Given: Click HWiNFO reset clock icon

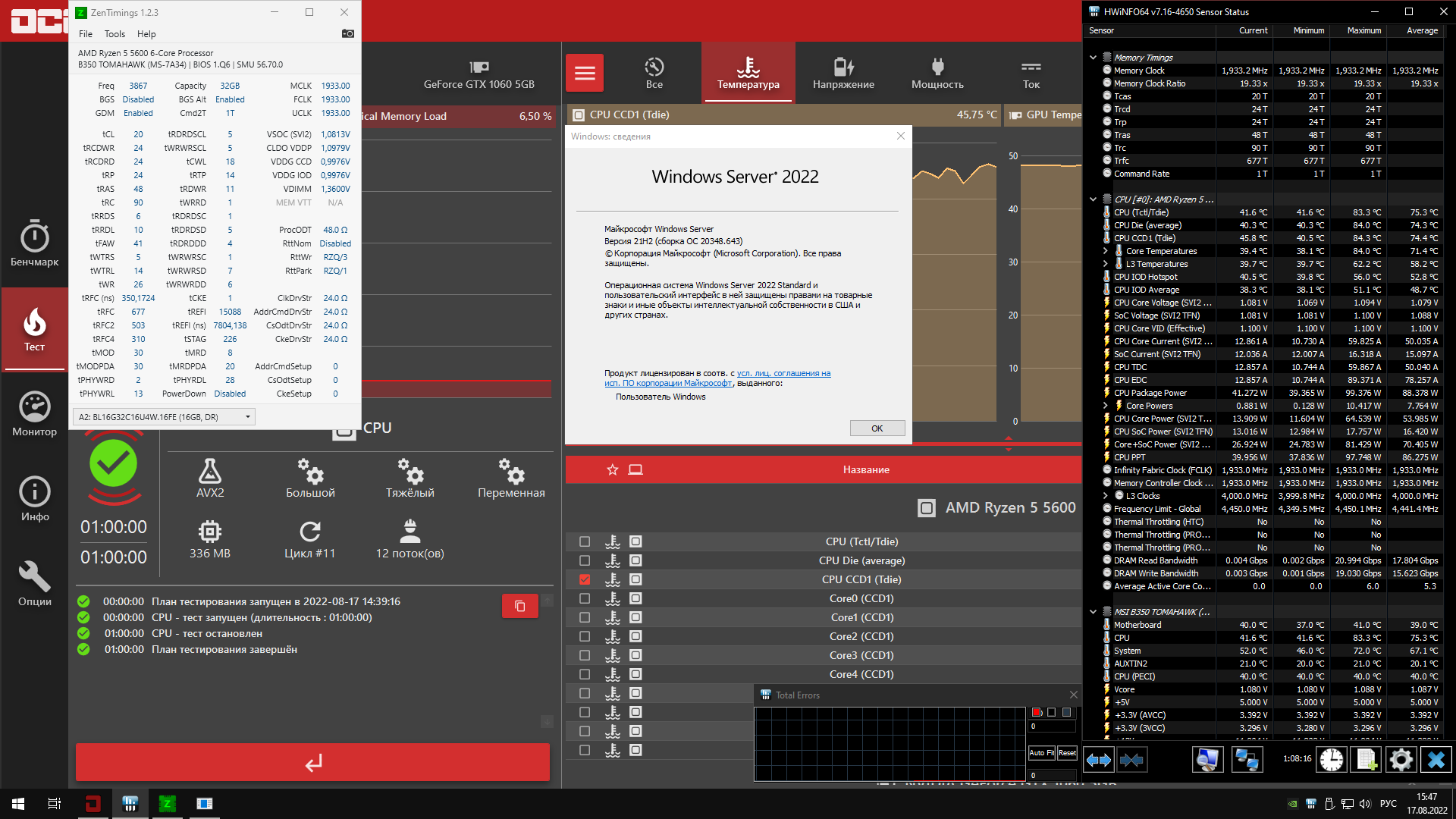Looking at the screenshot, I should point(1332,759).
